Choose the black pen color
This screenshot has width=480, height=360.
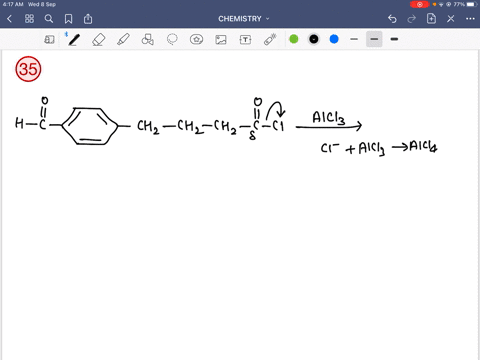[314, 39]
